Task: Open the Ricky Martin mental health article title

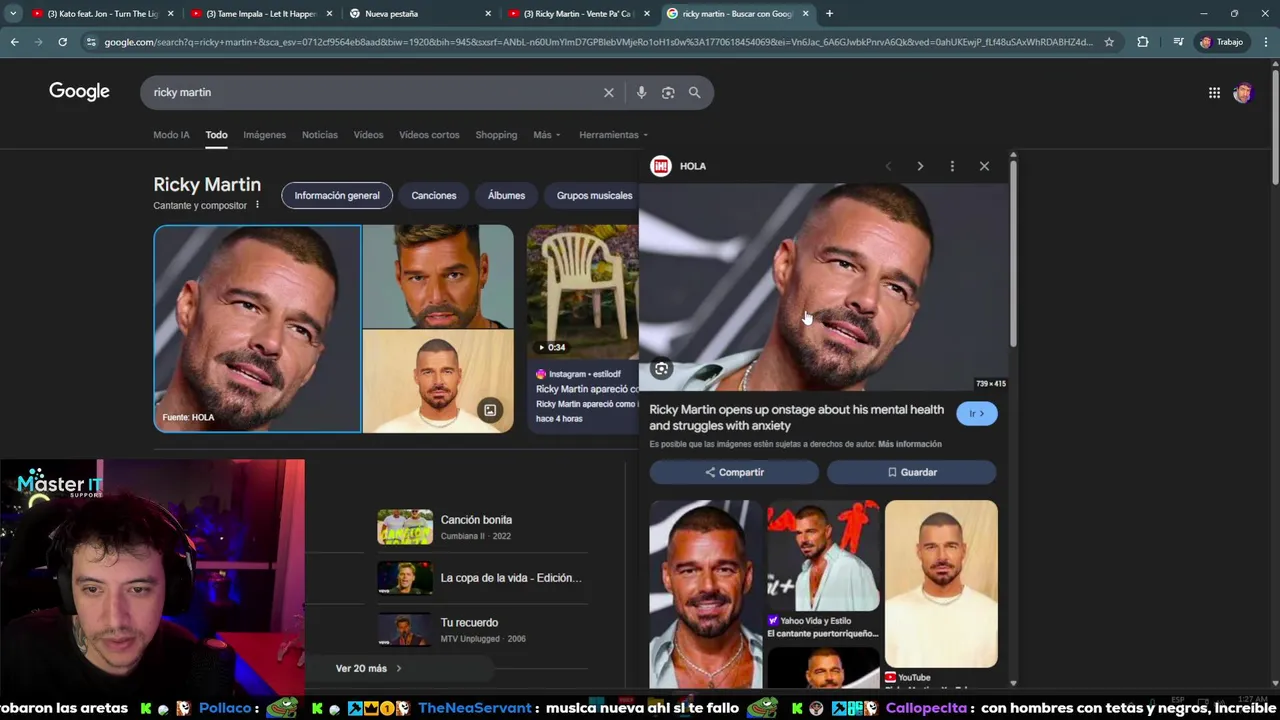Action: (796, 417)
